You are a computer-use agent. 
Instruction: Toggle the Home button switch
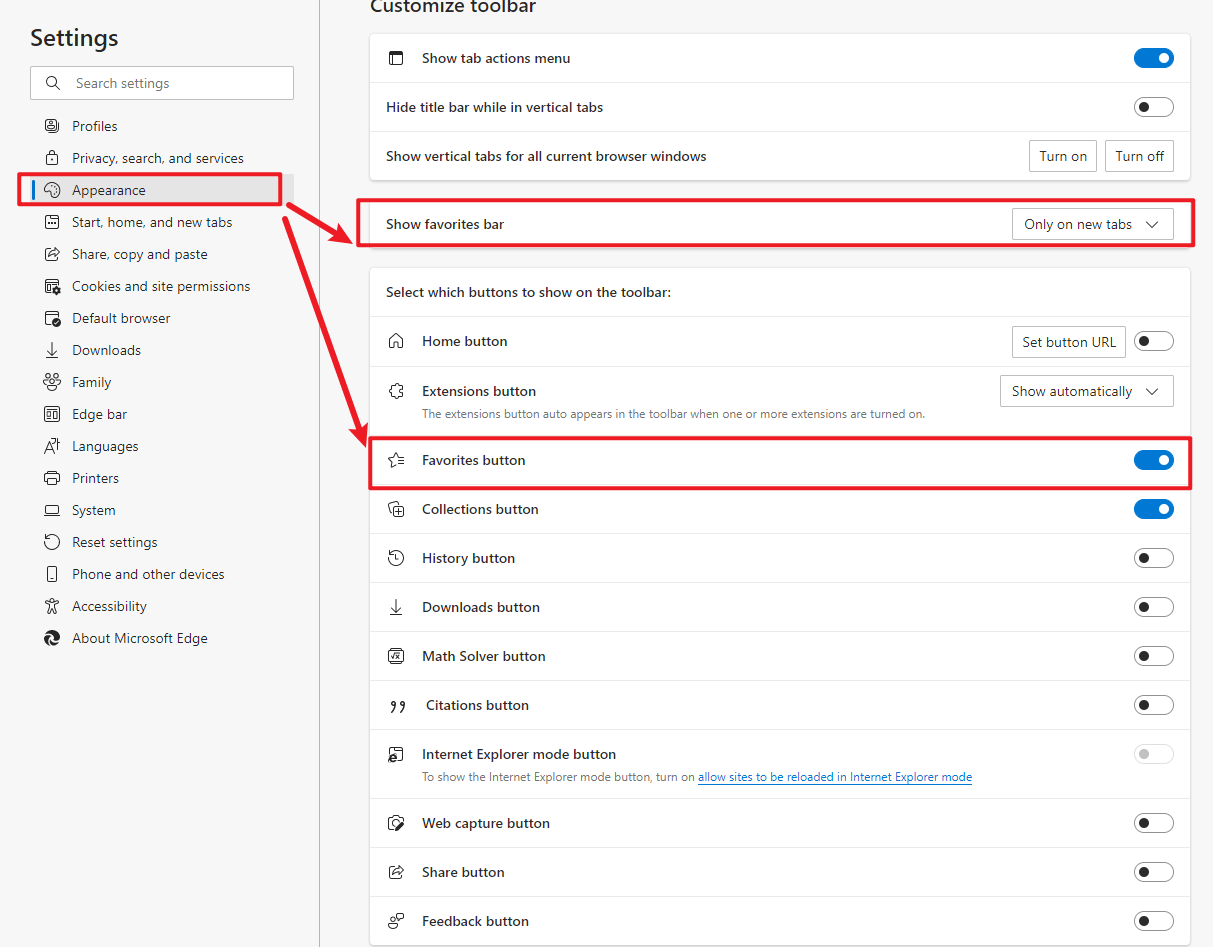tap(1154, 341)
